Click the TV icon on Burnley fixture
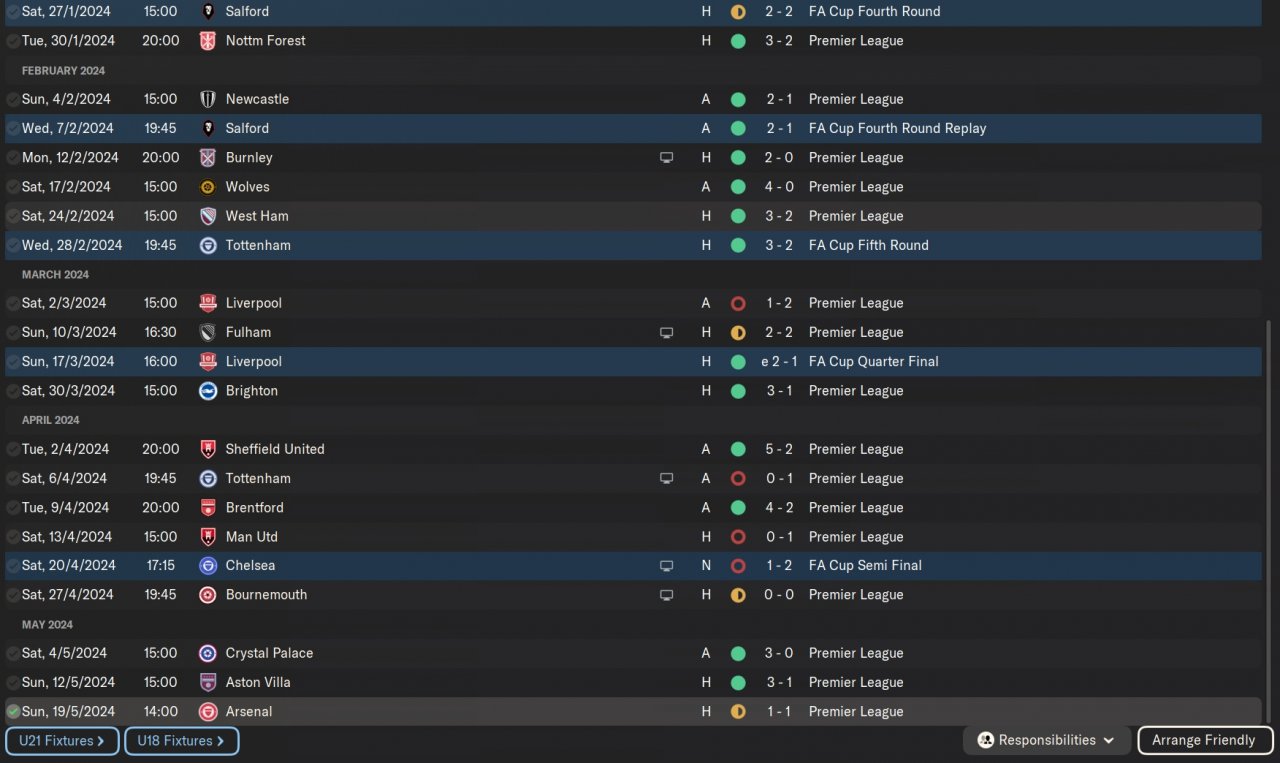This screenshot has height=763, width=1280. click(666, 158)
